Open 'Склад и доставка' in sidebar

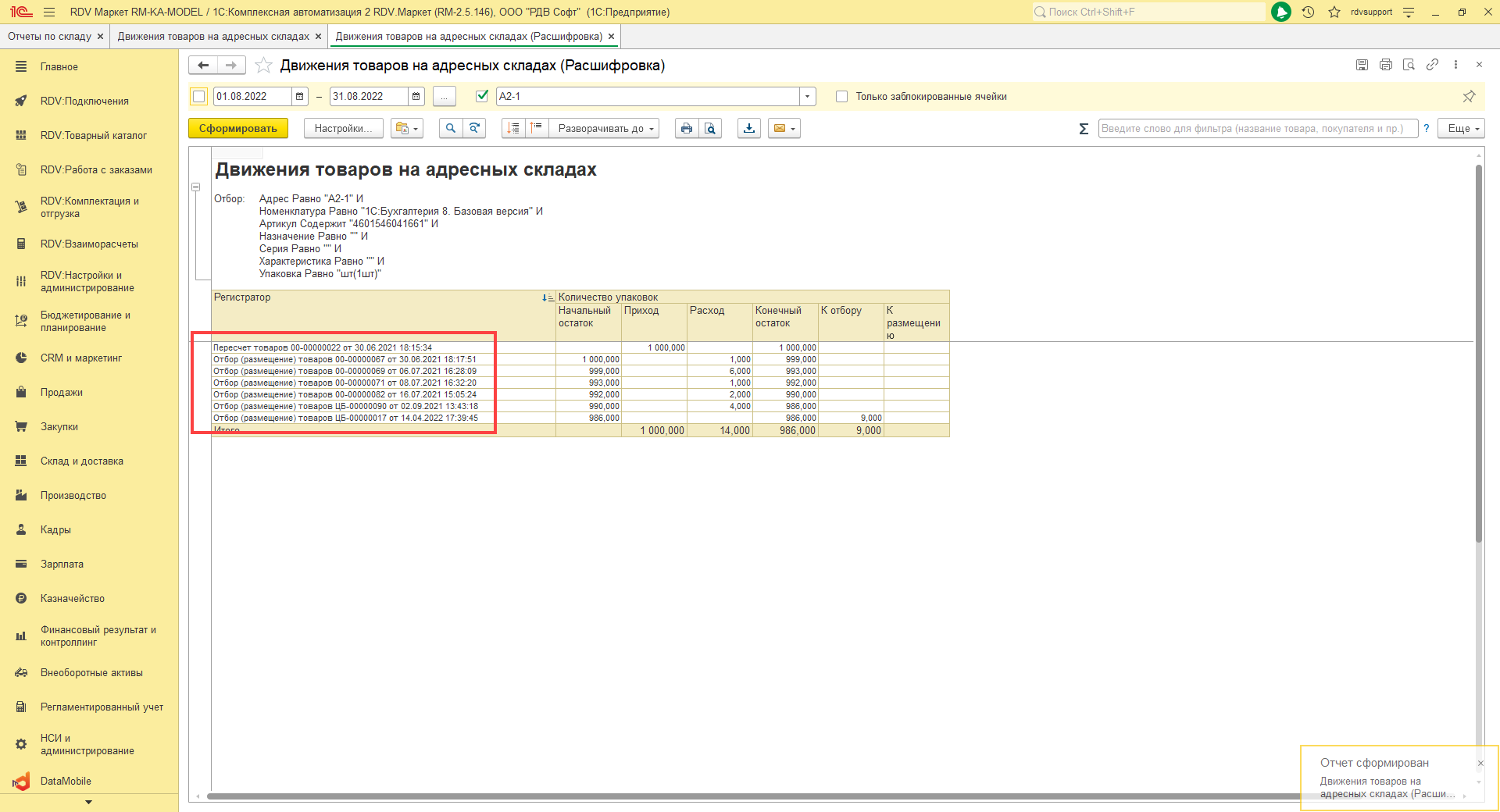pyautogui.click(x=81, y=461)
